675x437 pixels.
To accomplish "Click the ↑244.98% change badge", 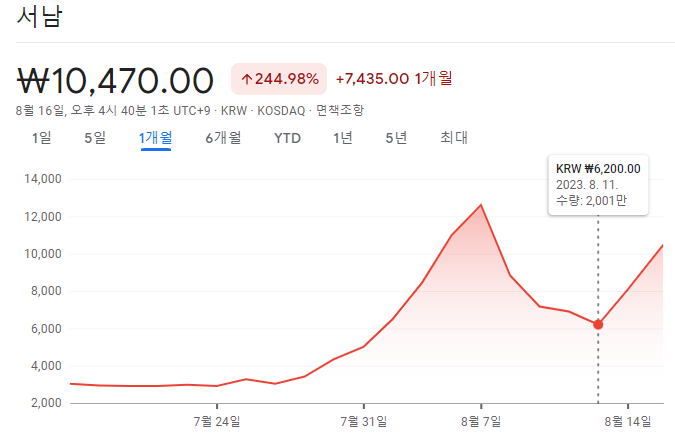I will click(x=279, y=79).
